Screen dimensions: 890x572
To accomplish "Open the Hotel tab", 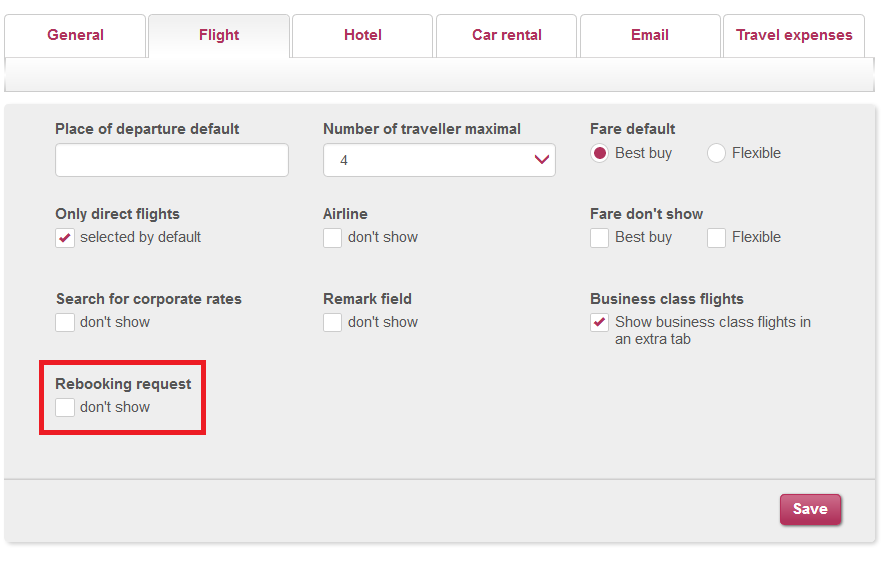I will [363, 35].
